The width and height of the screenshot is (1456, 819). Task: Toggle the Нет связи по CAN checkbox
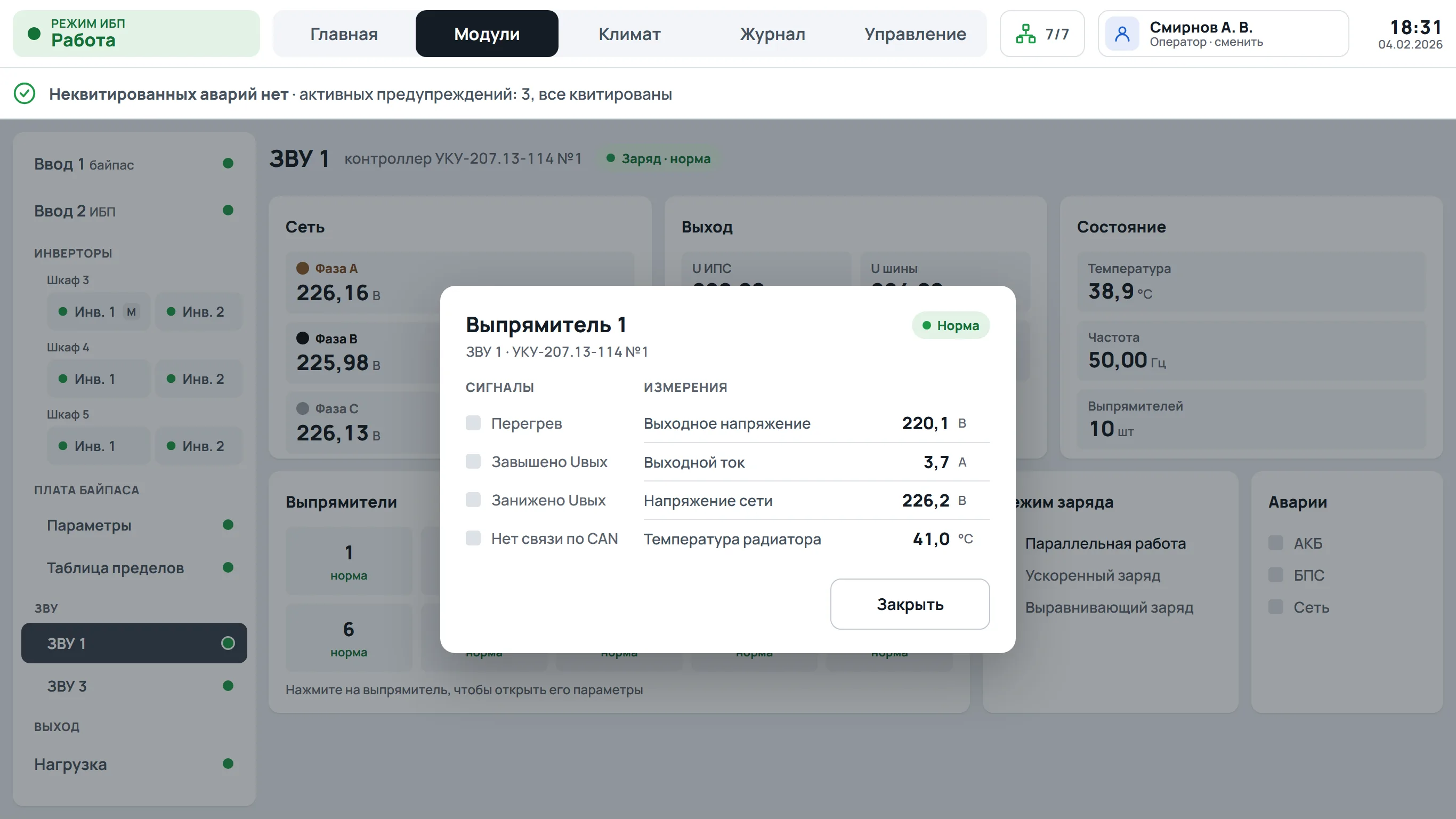coord(473,539)
